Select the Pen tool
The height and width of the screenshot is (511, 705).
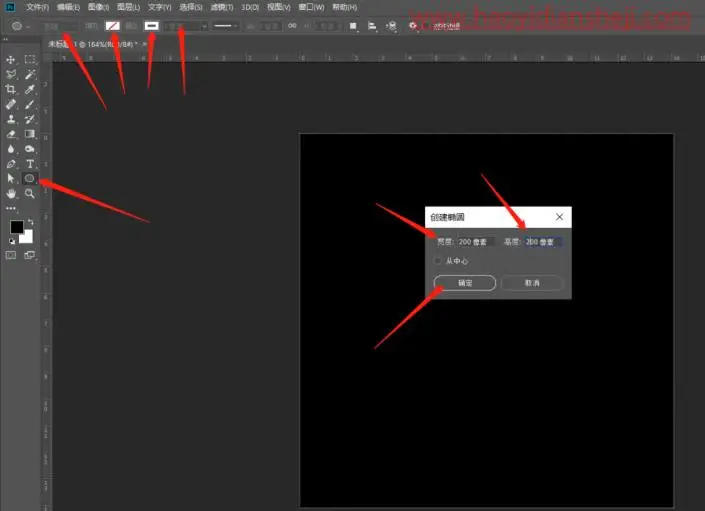11,164
